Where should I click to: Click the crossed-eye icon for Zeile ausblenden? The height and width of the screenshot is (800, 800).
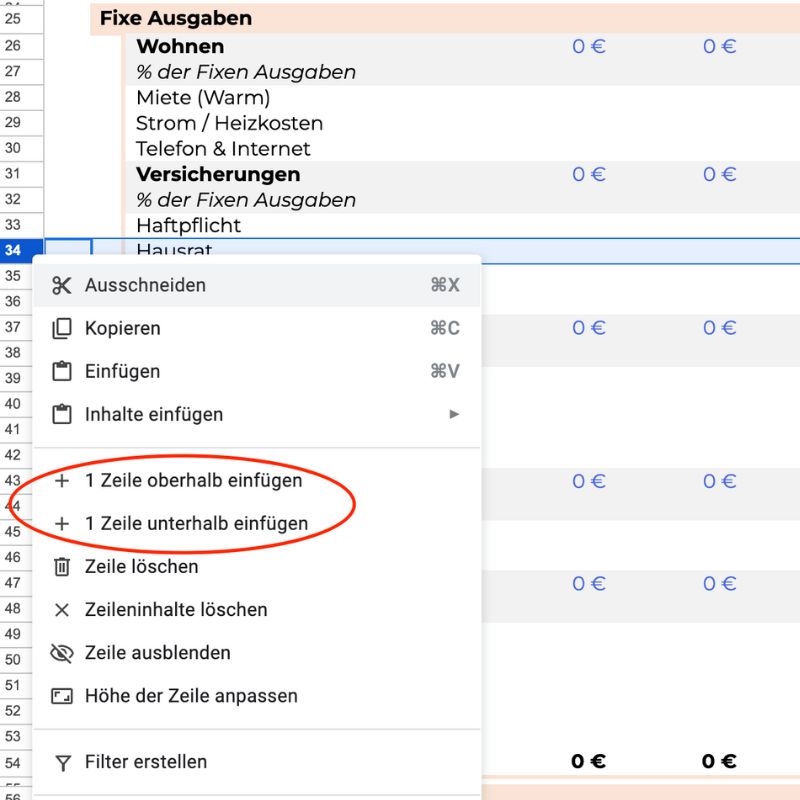(62, 653)
